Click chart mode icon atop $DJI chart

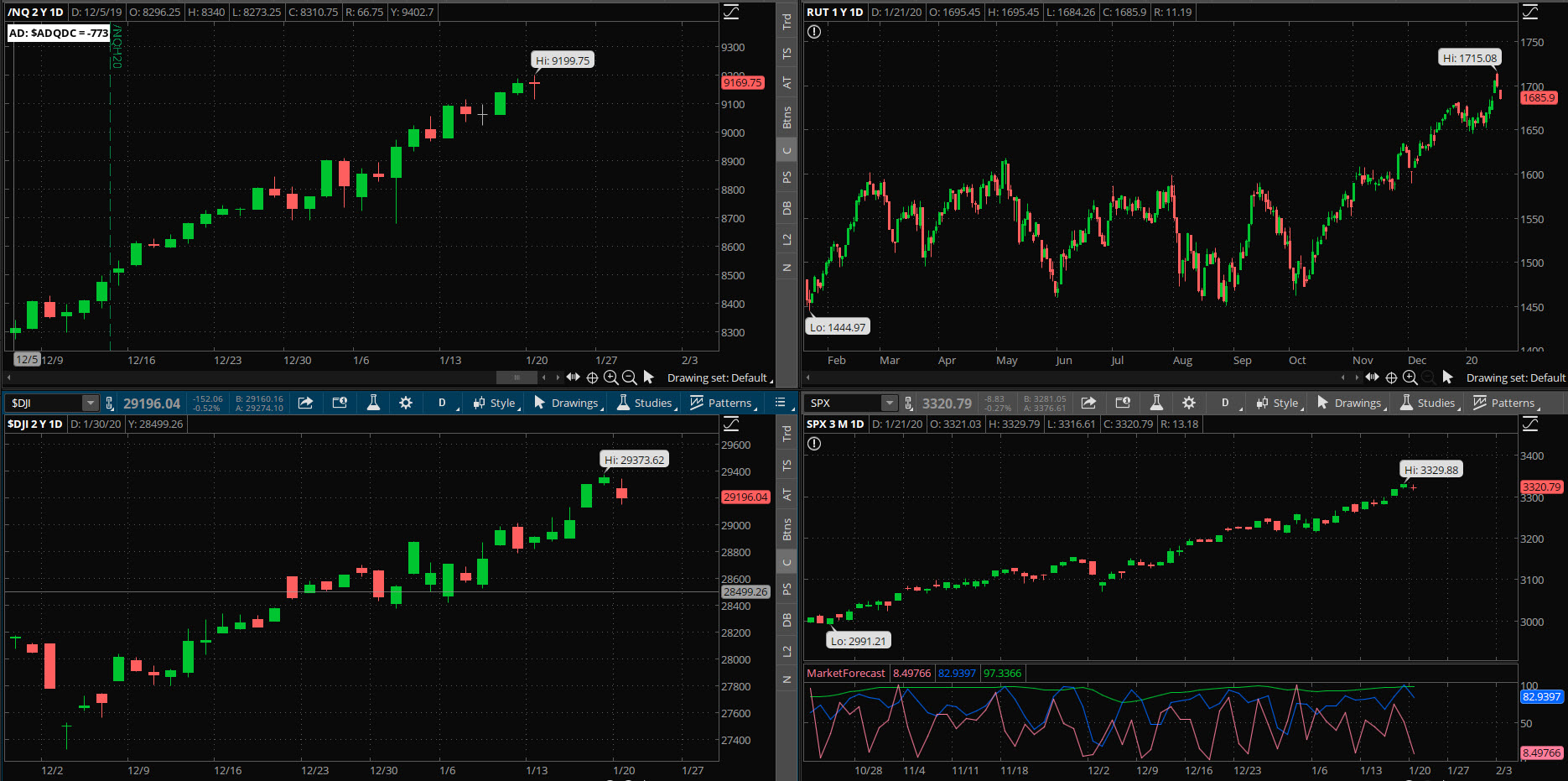click(731, 424)
